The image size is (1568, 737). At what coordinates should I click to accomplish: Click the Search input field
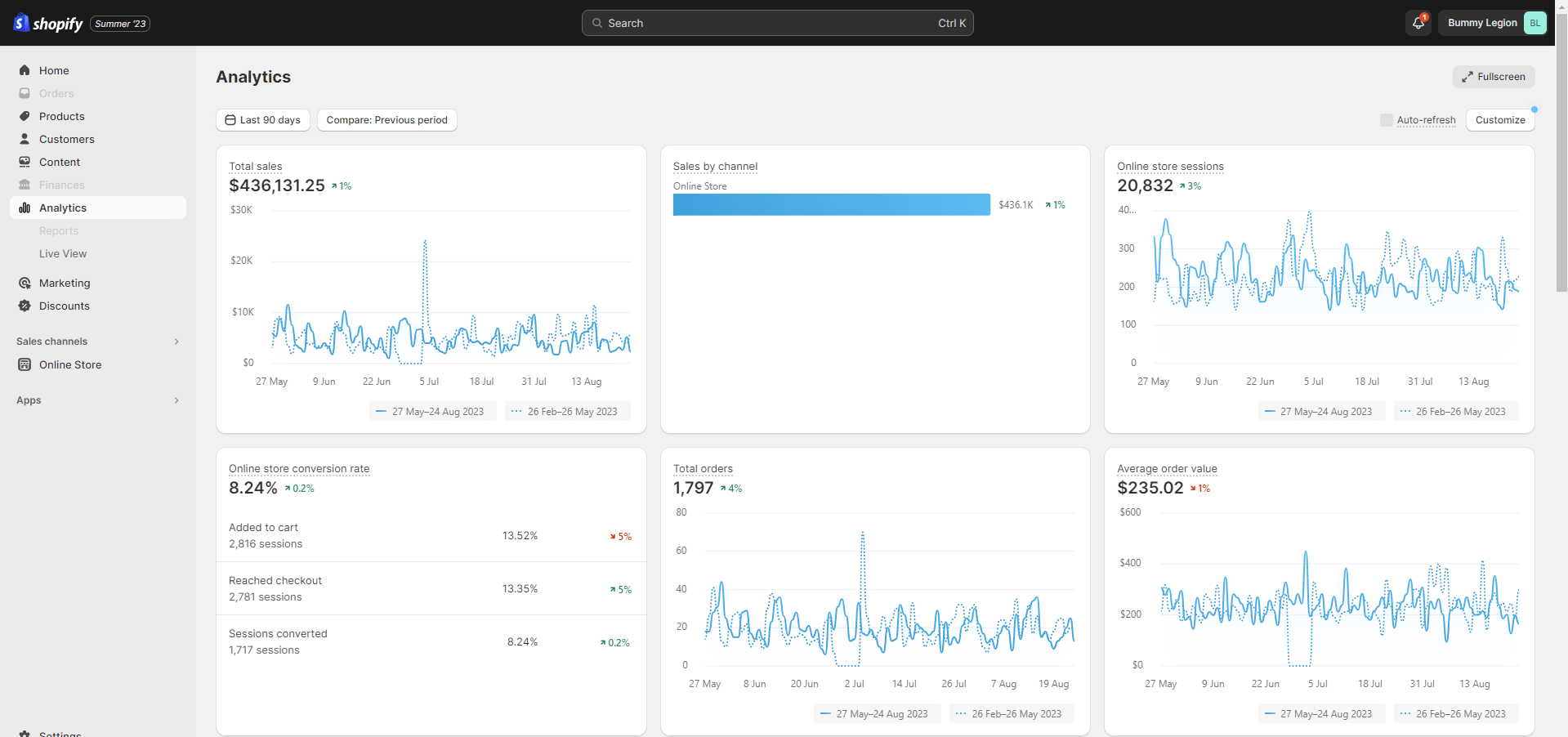(776, 23)
